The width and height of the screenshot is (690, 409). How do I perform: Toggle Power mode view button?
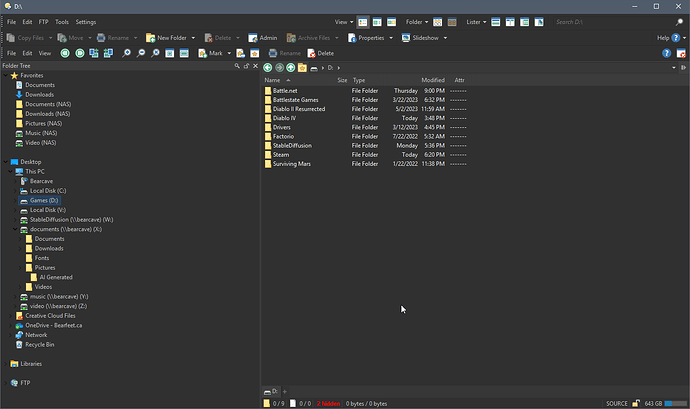pos(377,22)
